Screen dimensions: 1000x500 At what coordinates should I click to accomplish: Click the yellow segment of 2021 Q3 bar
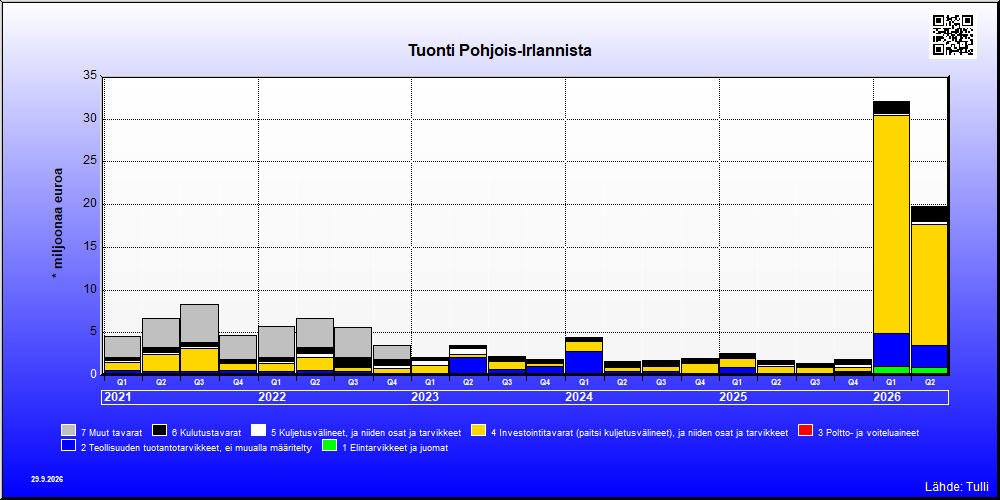(200, 360)
